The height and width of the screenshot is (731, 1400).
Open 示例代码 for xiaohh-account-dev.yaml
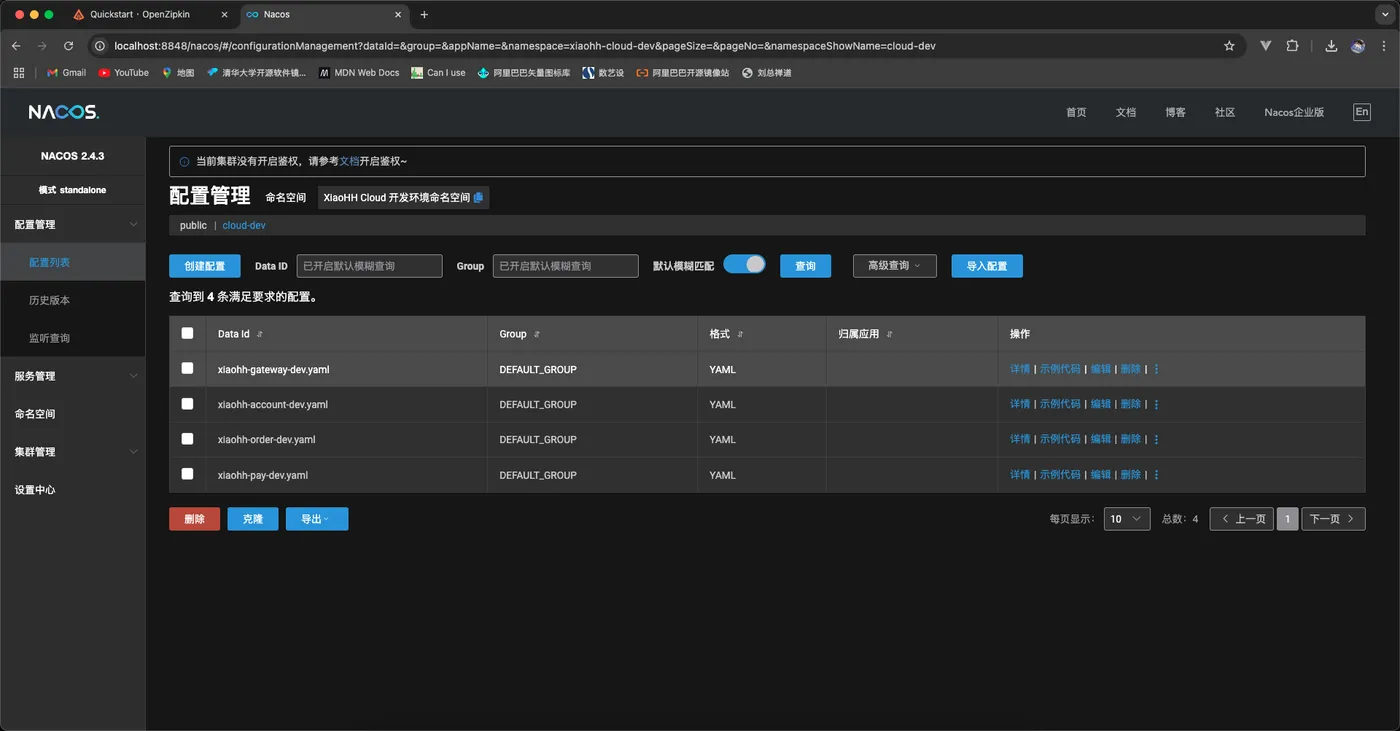pyautogui.click(x=1060, y=404)
